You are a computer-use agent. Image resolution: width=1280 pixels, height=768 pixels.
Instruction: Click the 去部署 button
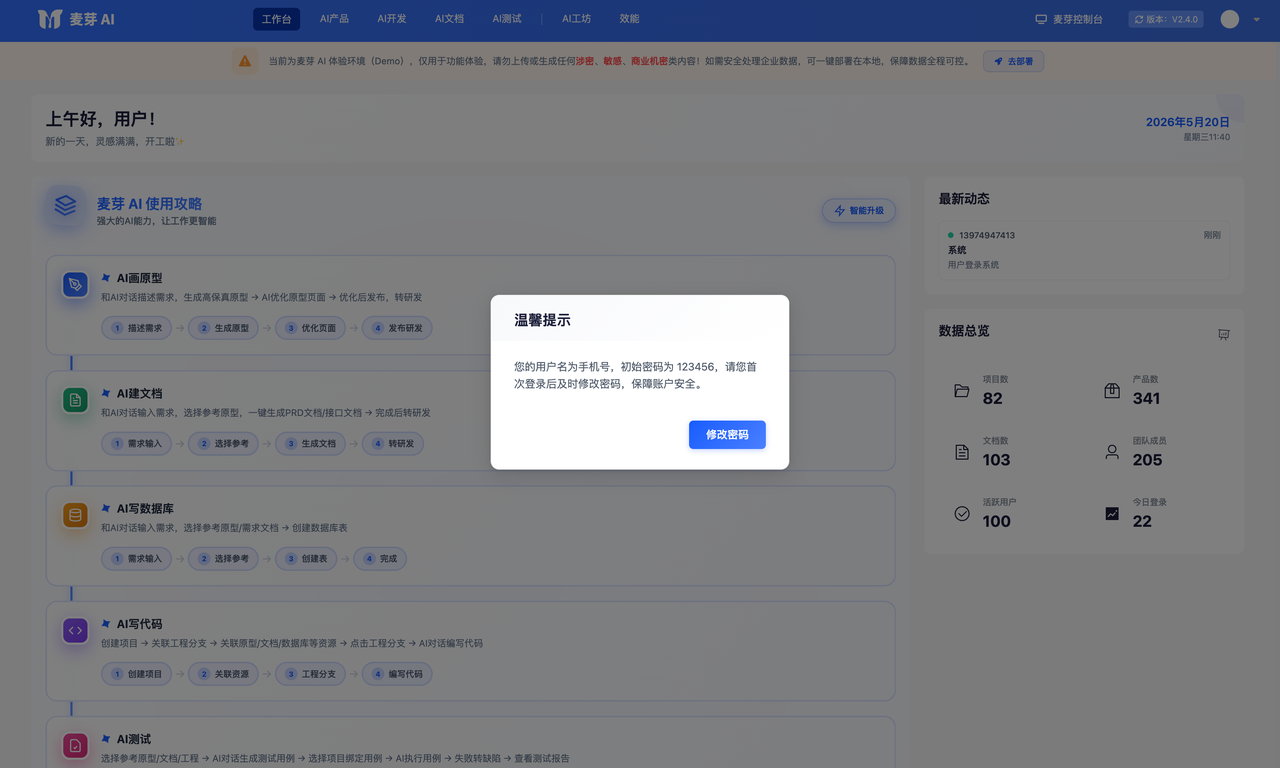click(x=1013, y=61)
